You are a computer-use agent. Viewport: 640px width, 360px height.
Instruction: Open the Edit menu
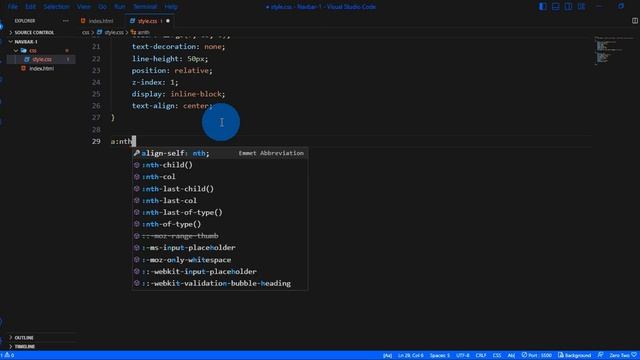pyautogui.click(x=30, y=7)
